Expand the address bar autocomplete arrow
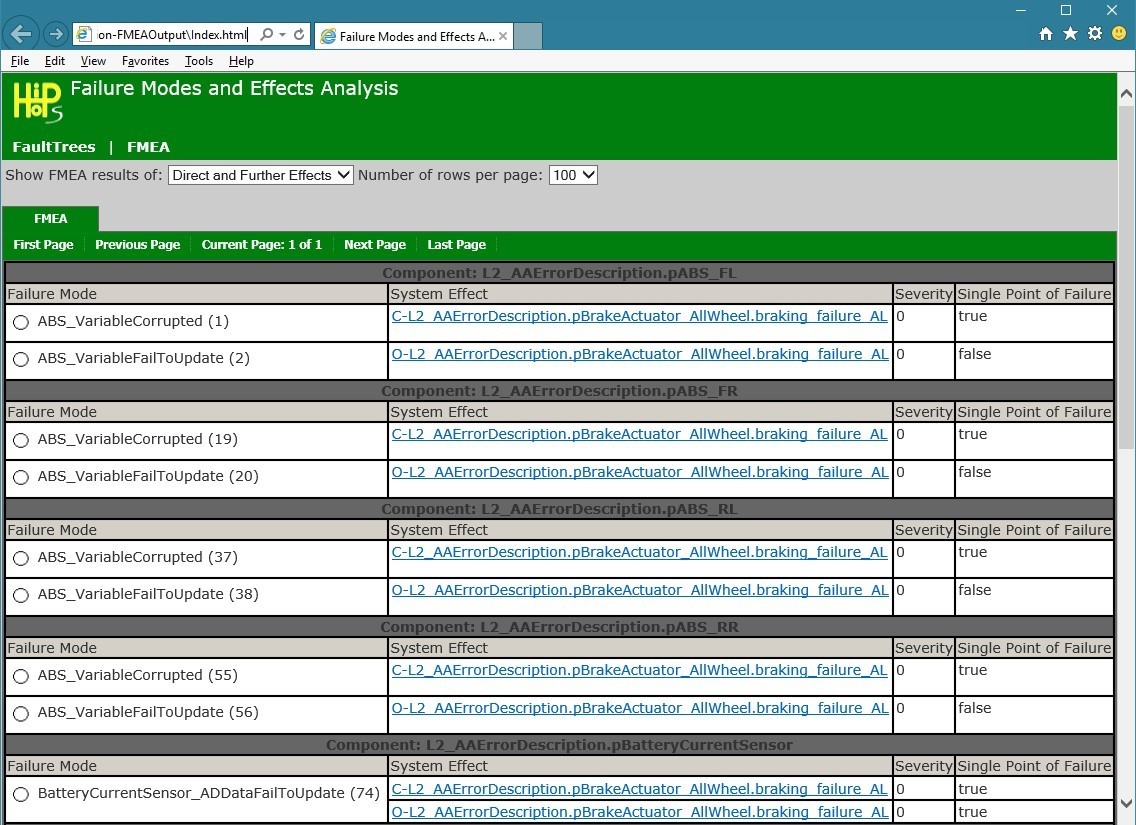The height and width of the screenshot is (825, 1136). [283, 35]
